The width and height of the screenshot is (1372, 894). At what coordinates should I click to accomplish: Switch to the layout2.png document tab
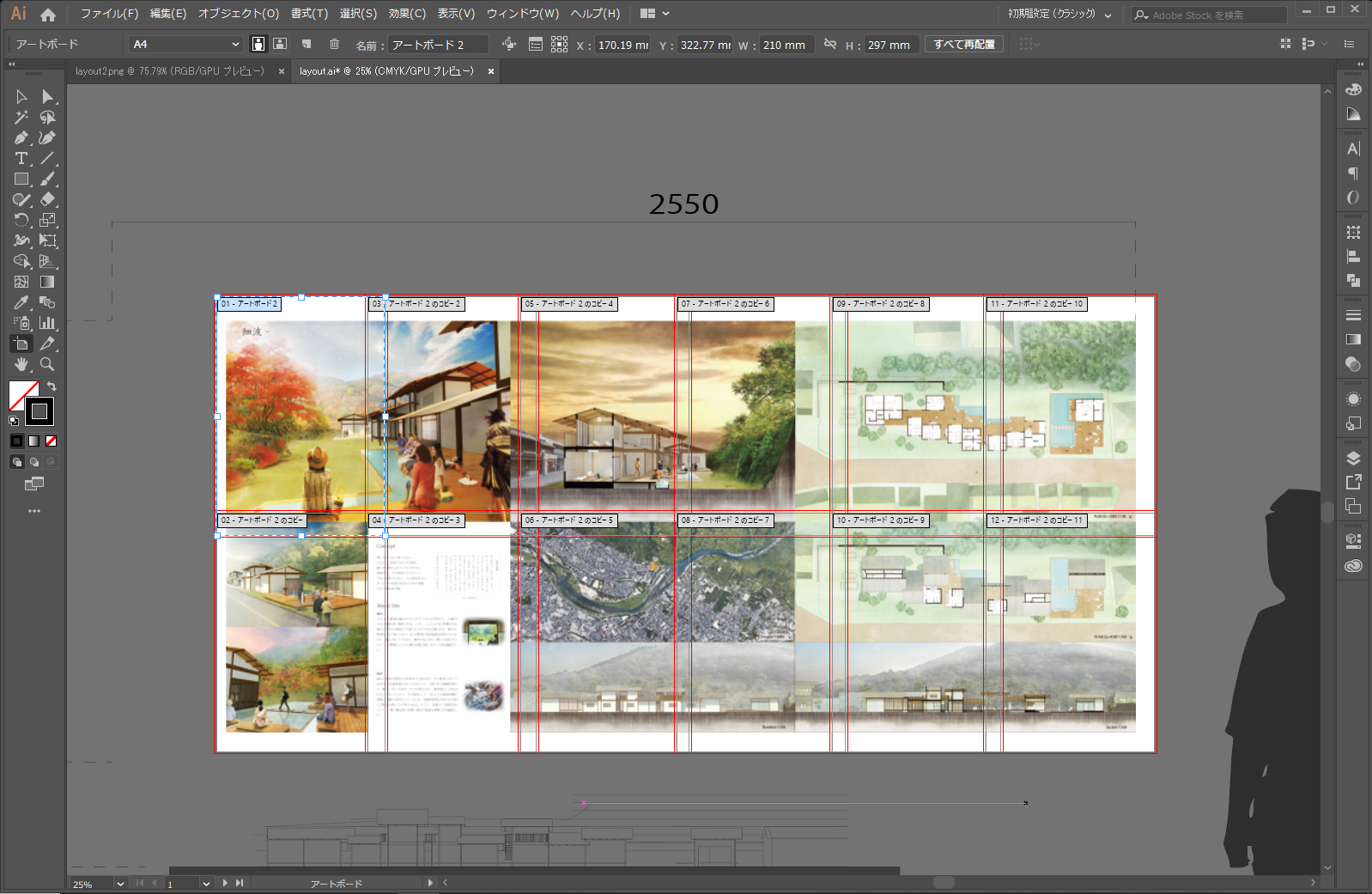(170, 71)
